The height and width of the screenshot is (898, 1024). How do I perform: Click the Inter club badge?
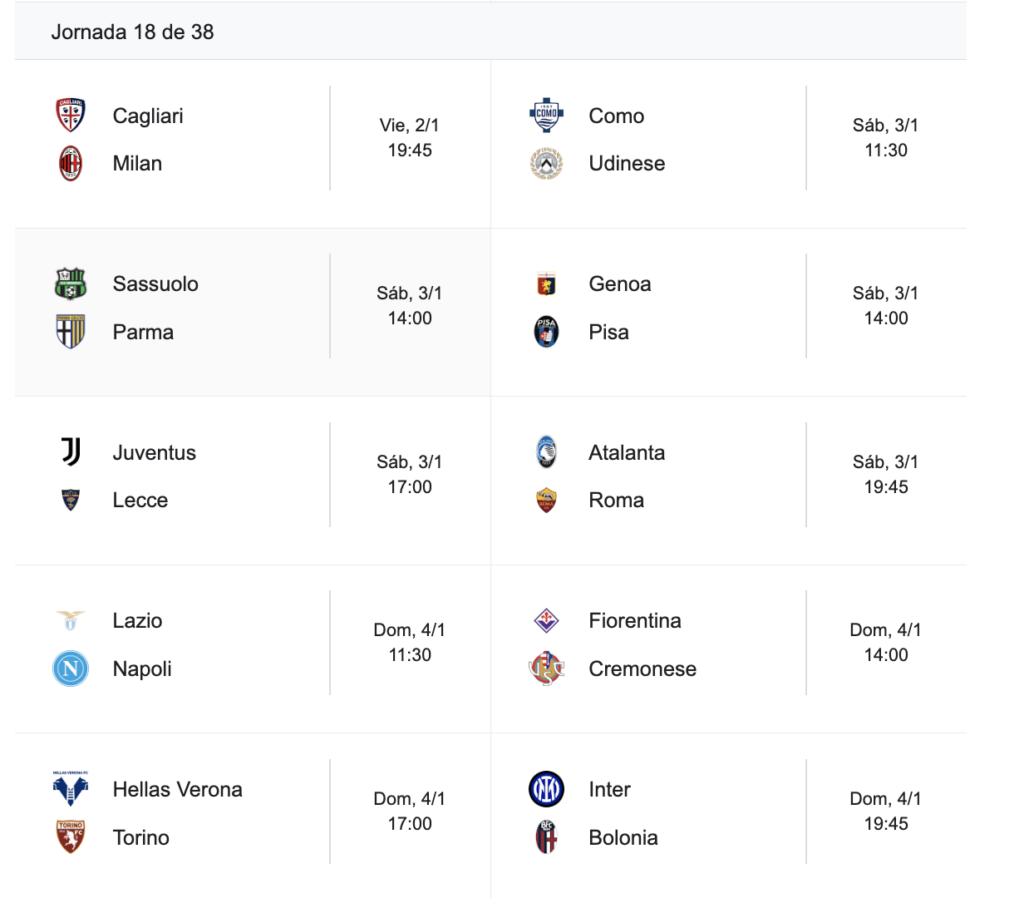546,789
